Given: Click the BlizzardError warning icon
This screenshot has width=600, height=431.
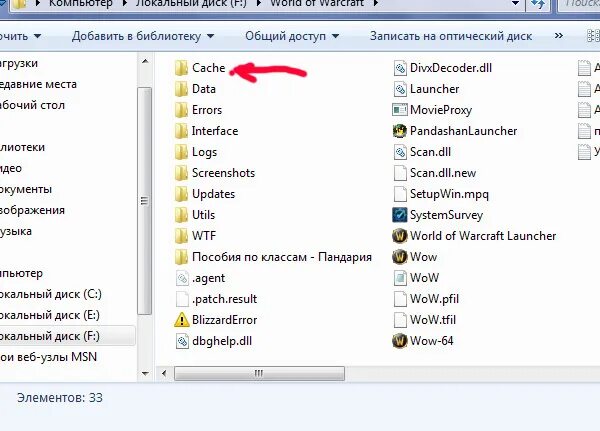Looking at the screenshot, I should tap(182, 320).
